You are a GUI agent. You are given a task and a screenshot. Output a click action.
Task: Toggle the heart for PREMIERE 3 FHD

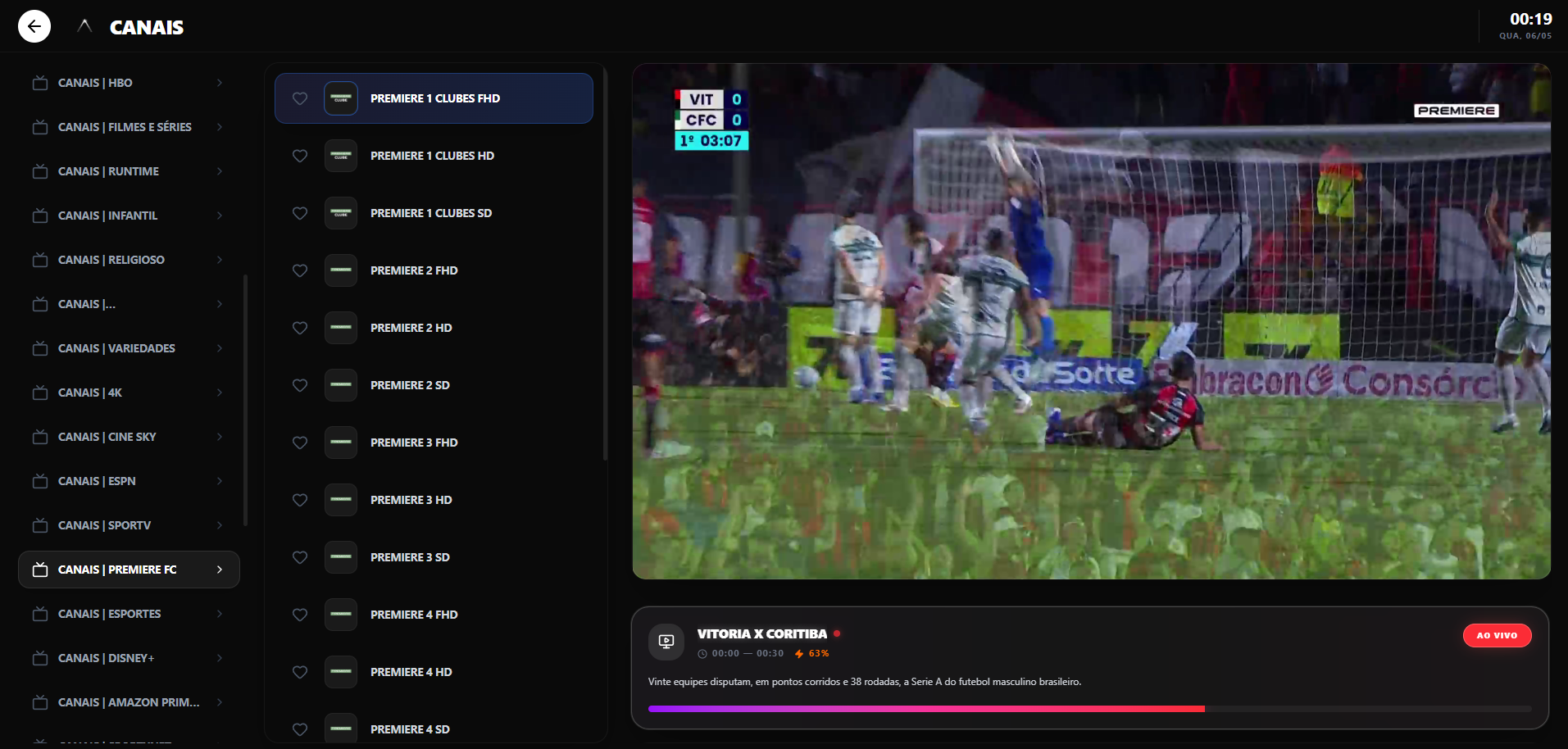click(x=300, y=443)
